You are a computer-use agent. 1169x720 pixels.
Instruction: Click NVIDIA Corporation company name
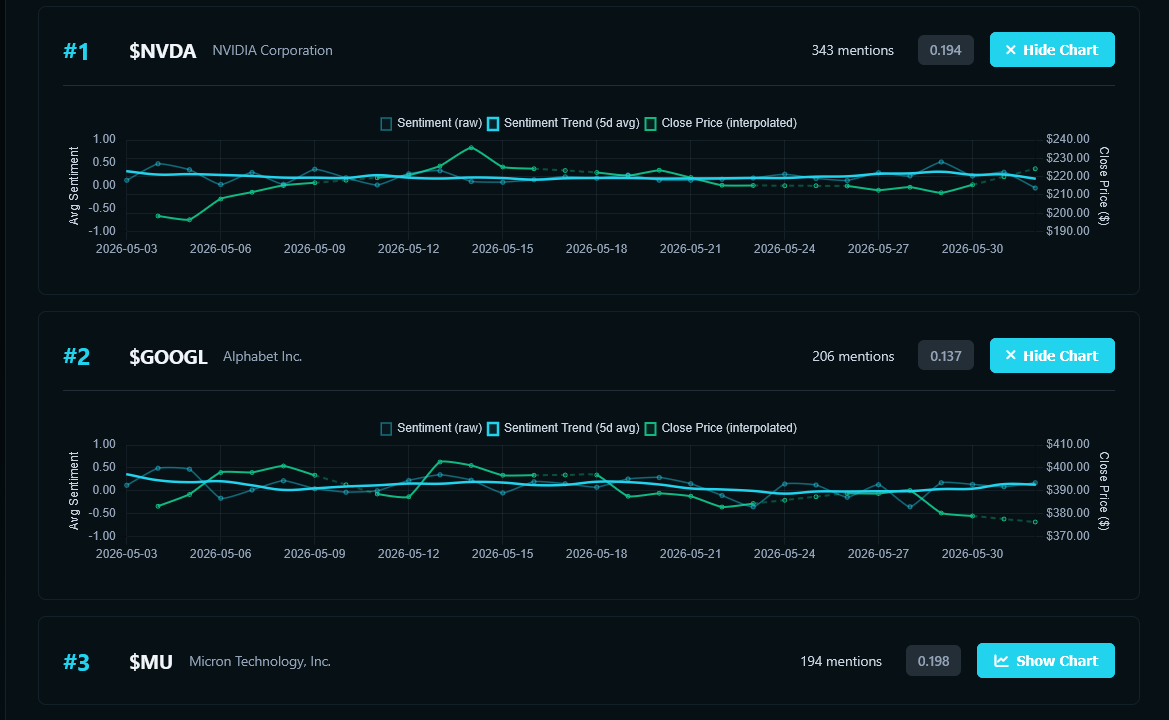[272, 51]
